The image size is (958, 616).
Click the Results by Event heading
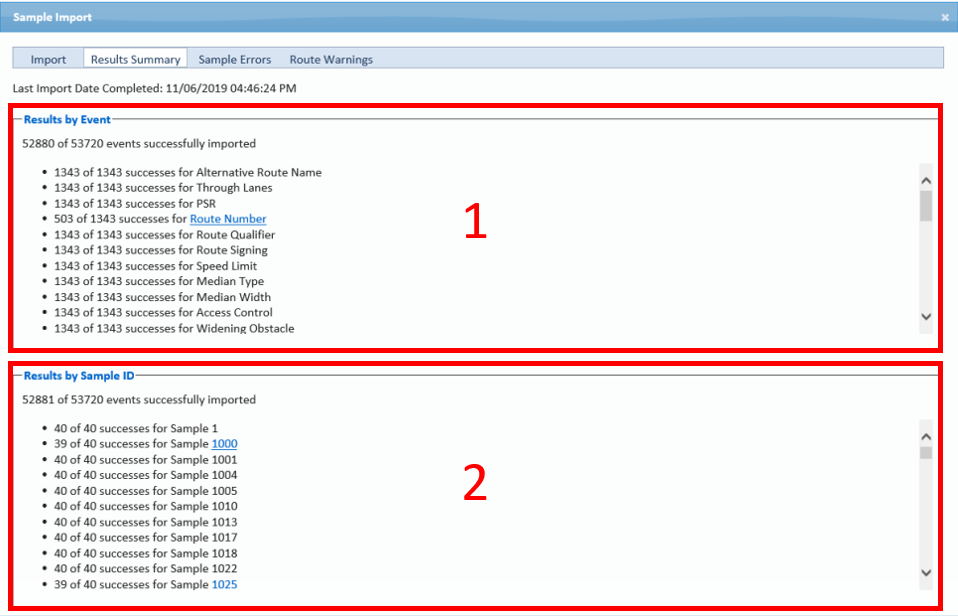pos(67,120)
